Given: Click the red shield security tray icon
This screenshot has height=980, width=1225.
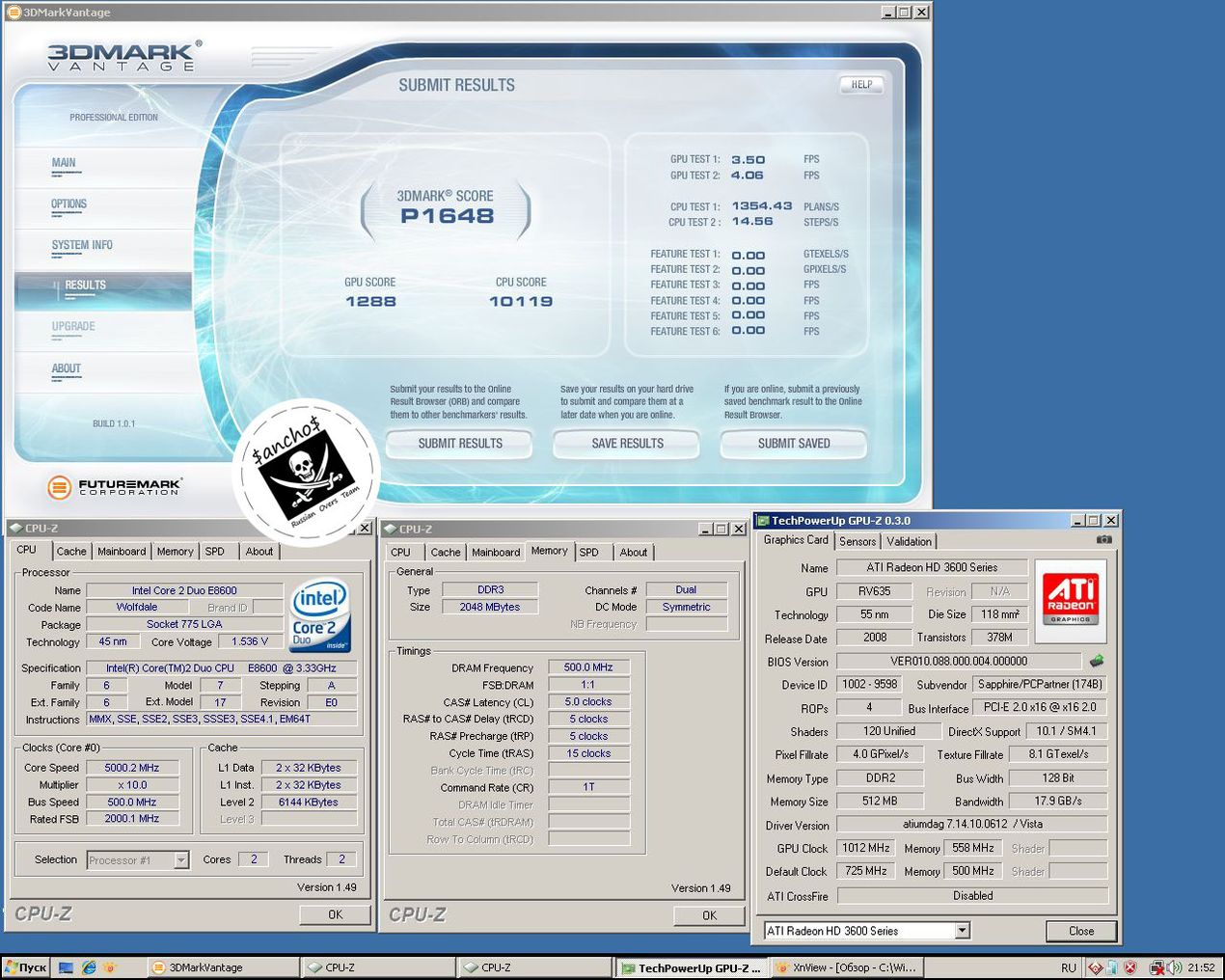Looking at the screenshot, I should (1130, 967).
